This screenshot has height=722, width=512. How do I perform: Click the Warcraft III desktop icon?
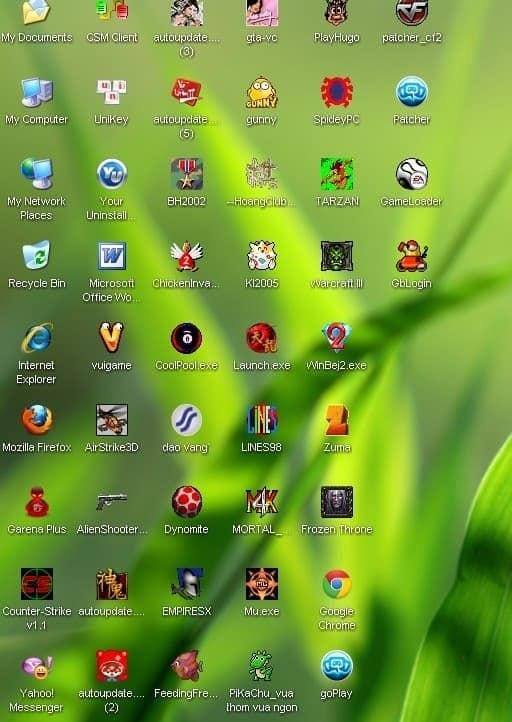pos(337,256)
